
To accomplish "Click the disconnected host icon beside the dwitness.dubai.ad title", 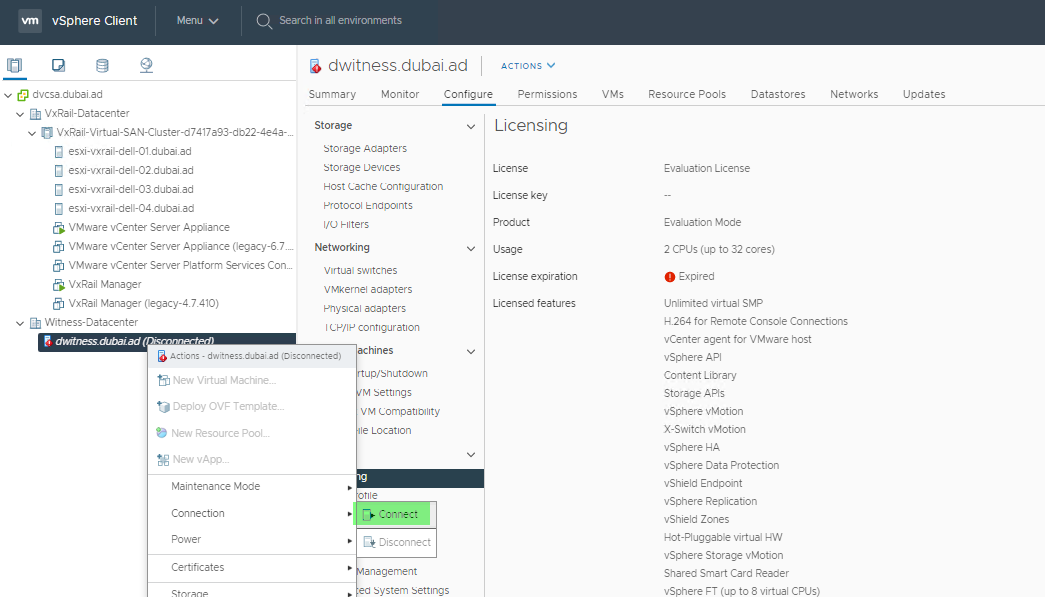I will pyautogui.click(x=316, y=66).
